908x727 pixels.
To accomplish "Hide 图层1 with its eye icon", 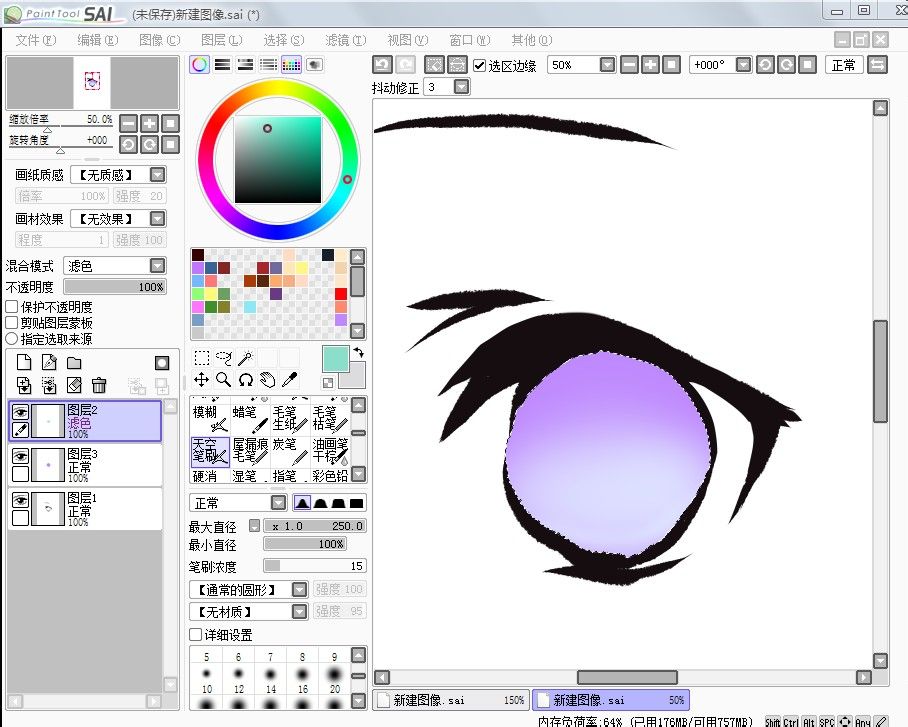I will click(20, 500).
